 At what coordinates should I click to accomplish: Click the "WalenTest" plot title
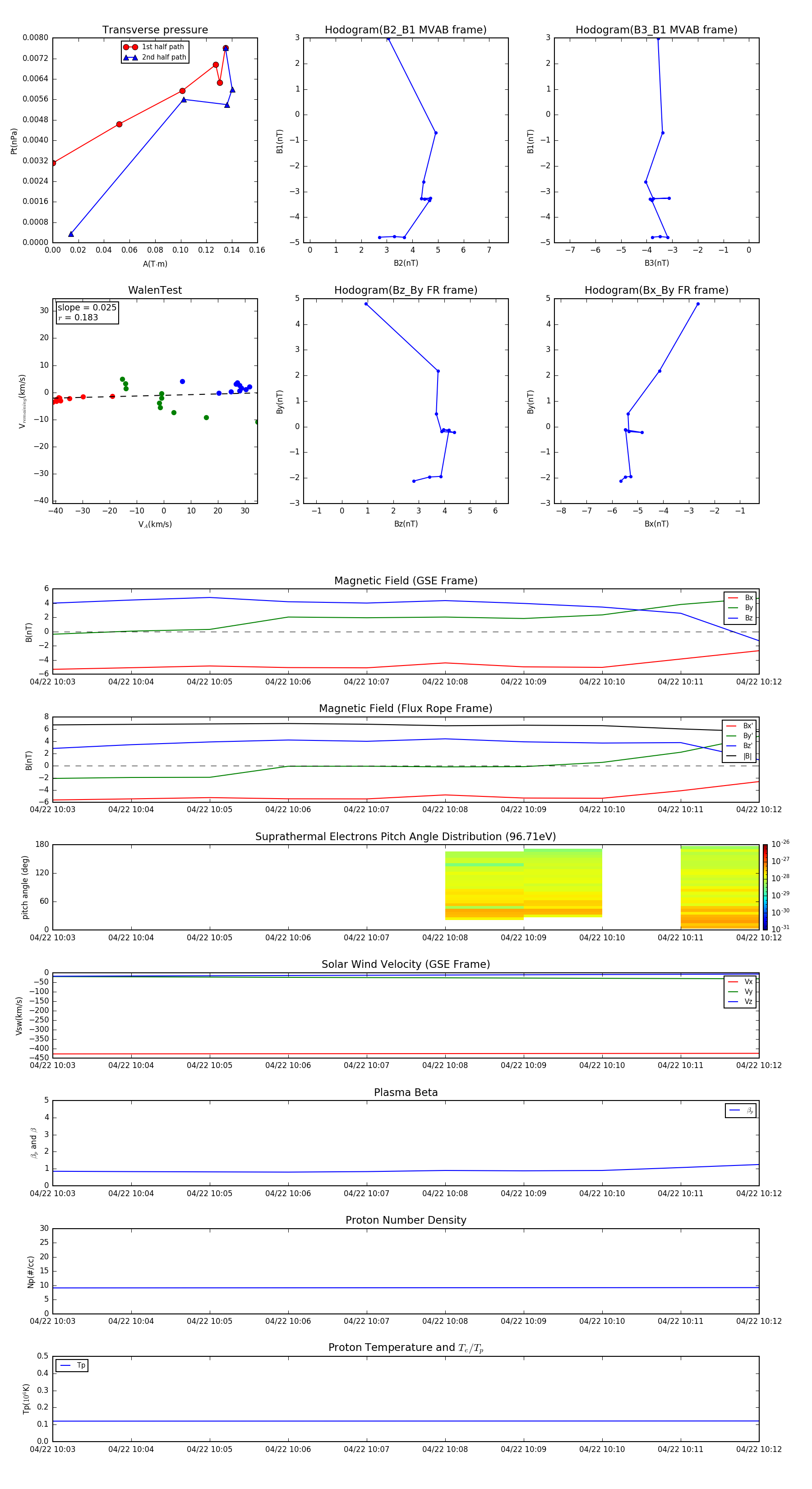pos(155,290)
